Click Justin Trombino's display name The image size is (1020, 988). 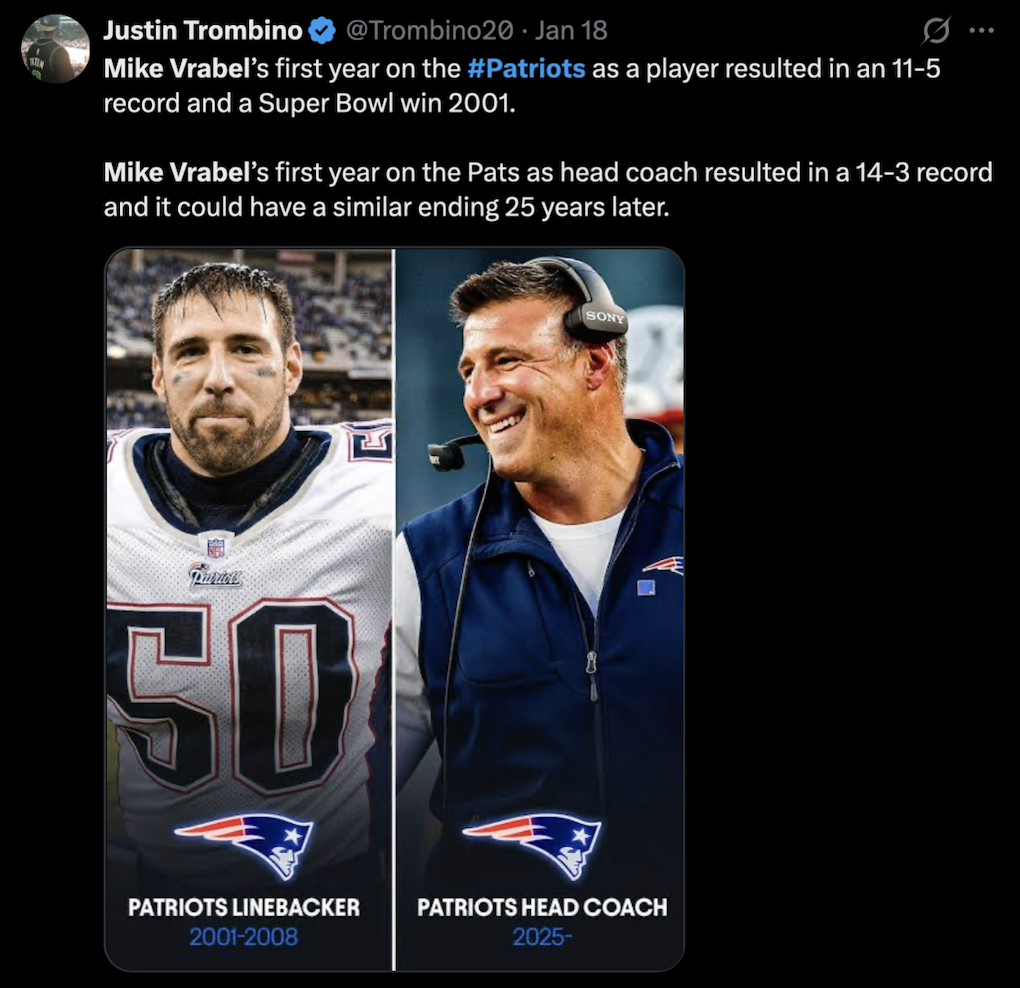click(202, 30)
